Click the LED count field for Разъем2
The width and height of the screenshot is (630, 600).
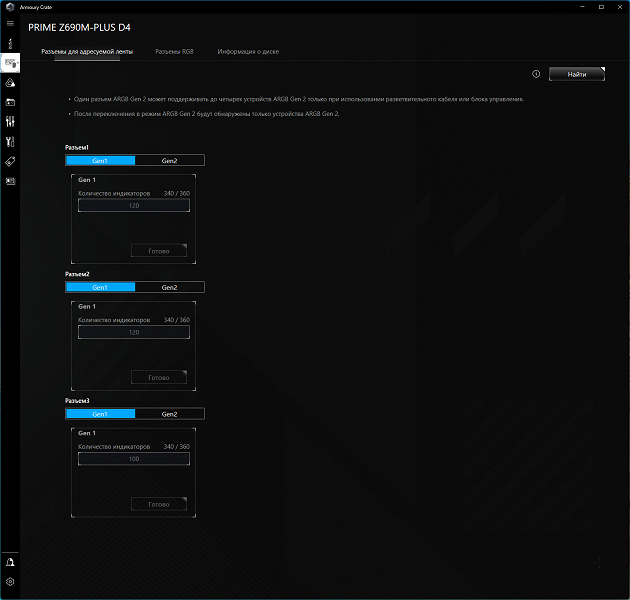[x=134, y=332]
